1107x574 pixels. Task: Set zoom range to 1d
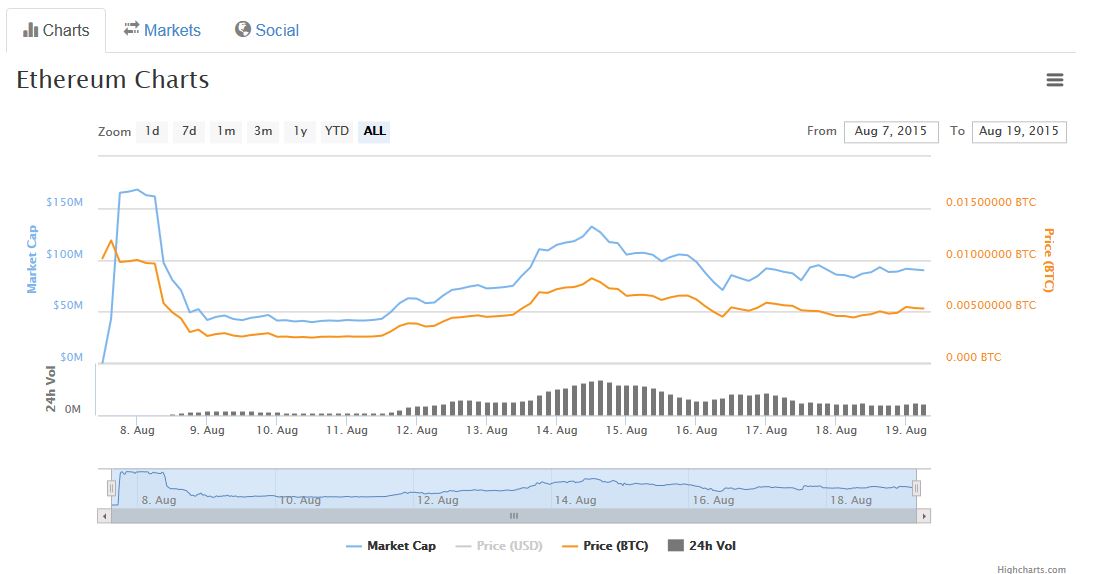point(152,131)
